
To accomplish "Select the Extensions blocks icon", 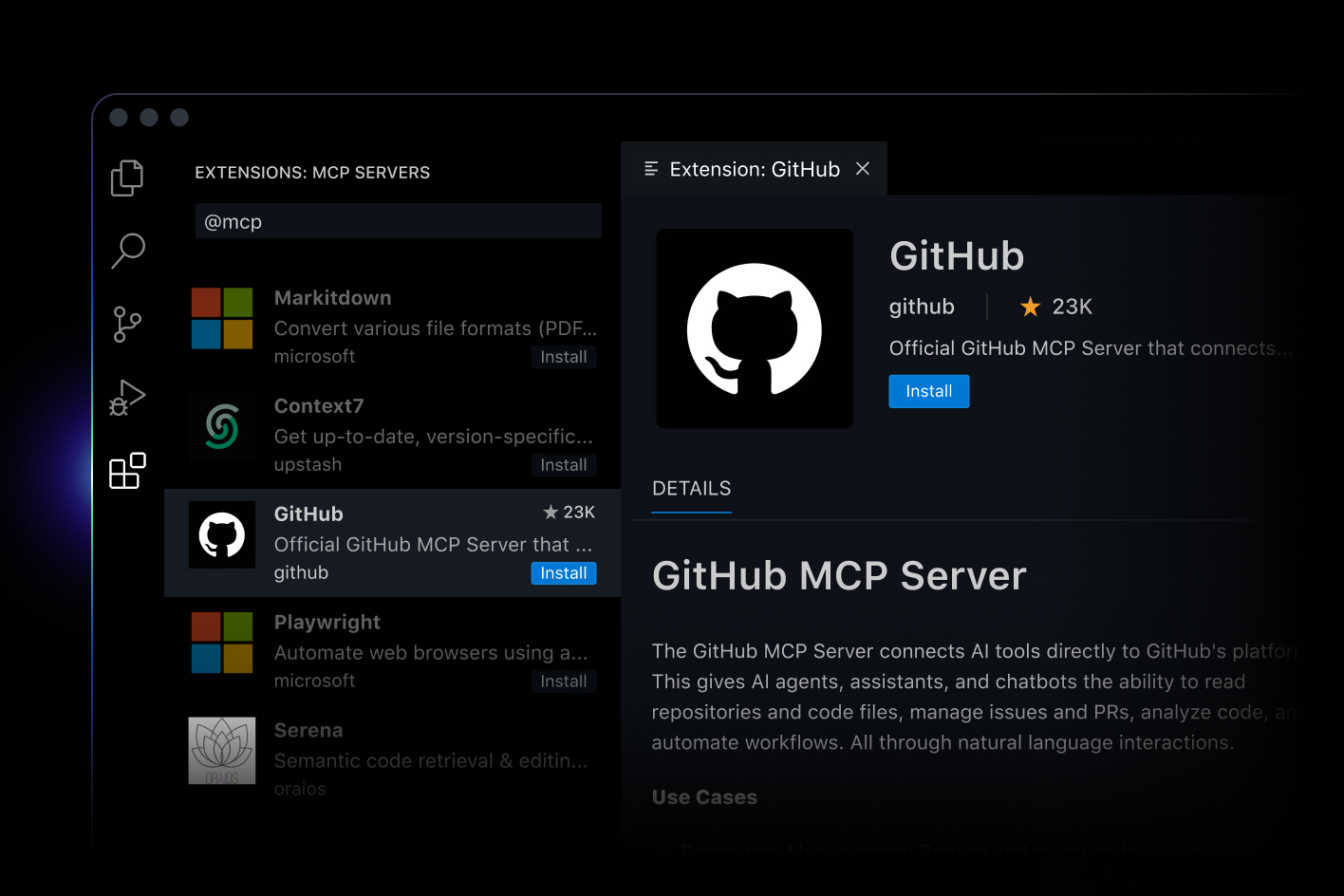I will click(x=127, y=471).
